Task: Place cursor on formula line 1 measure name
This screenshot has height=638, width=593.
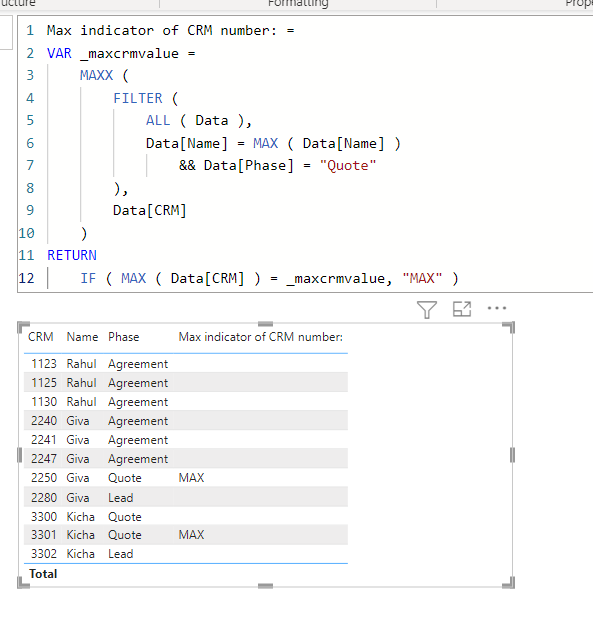Action: coord(162,31)
